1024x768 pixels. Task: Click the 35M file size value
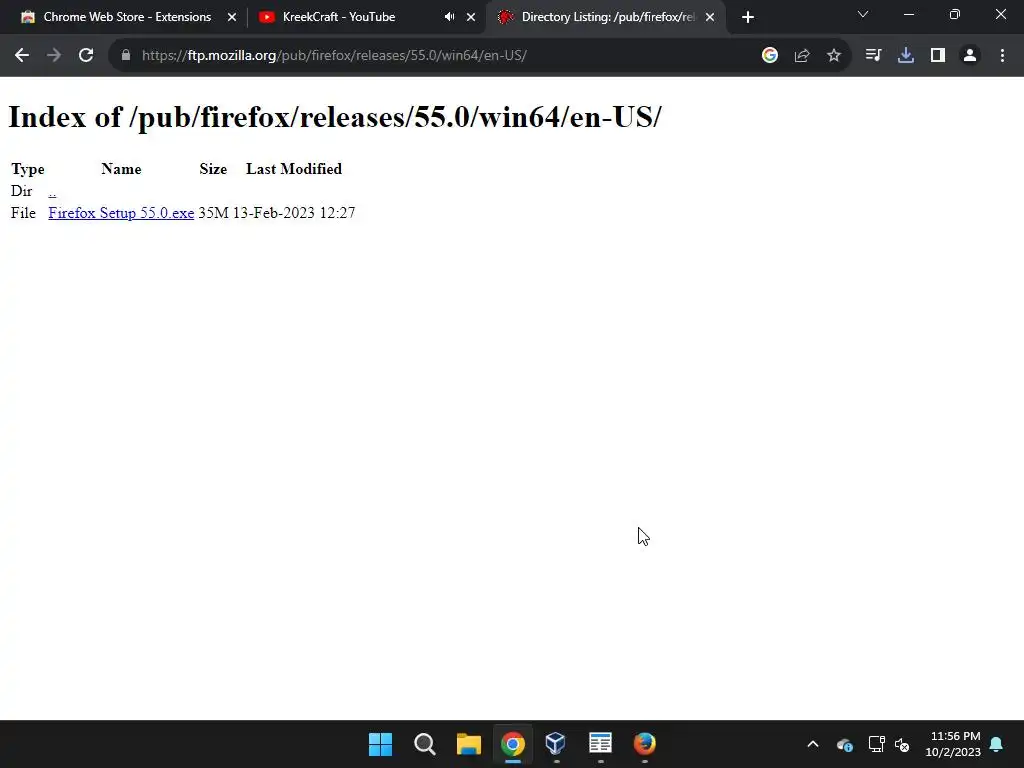(214, 213)
